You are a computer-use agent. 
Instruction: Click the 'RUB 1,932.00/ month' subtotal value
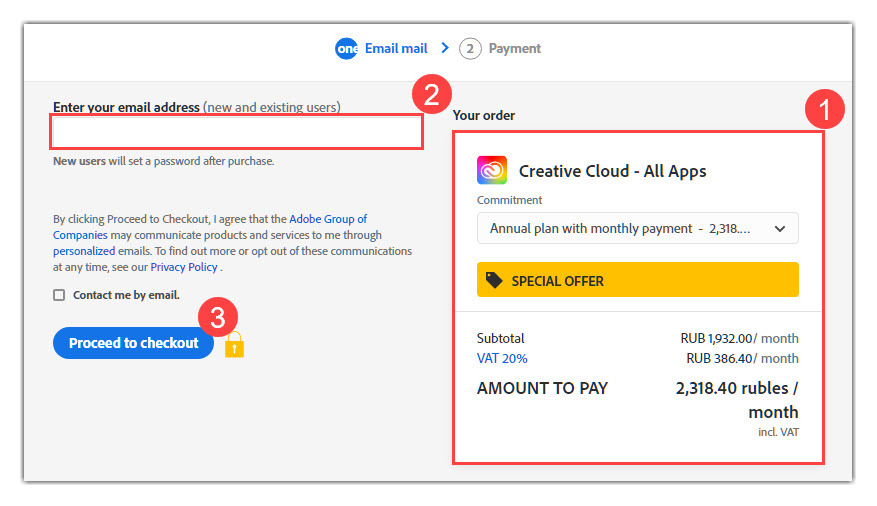pos(739,338)
